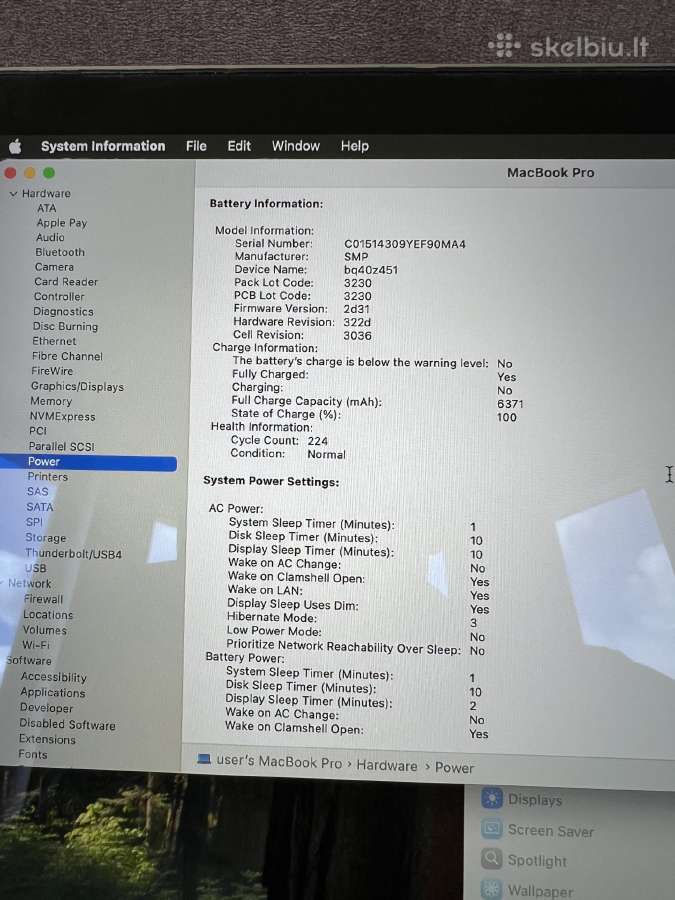Image resolution: width=675 pixels, height=900 pixels.
Task: Open Spotlight icon in System Settings window
Action: 491,859
